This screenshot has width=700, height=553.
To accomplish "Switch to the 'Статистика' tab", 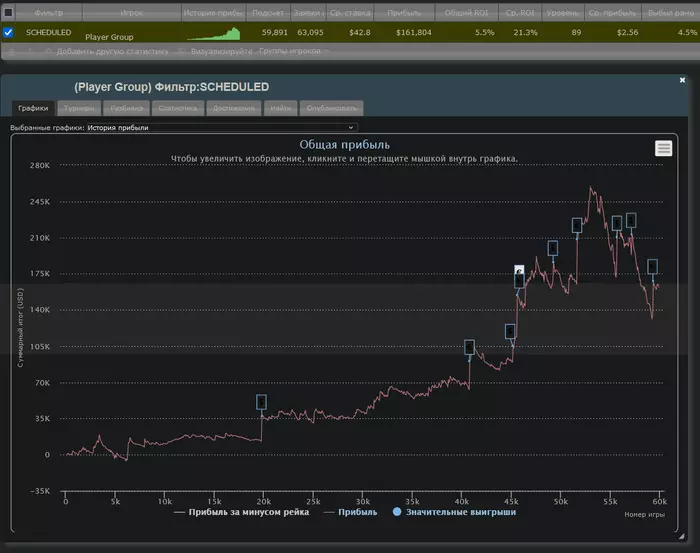I will (x=179, y=108).
